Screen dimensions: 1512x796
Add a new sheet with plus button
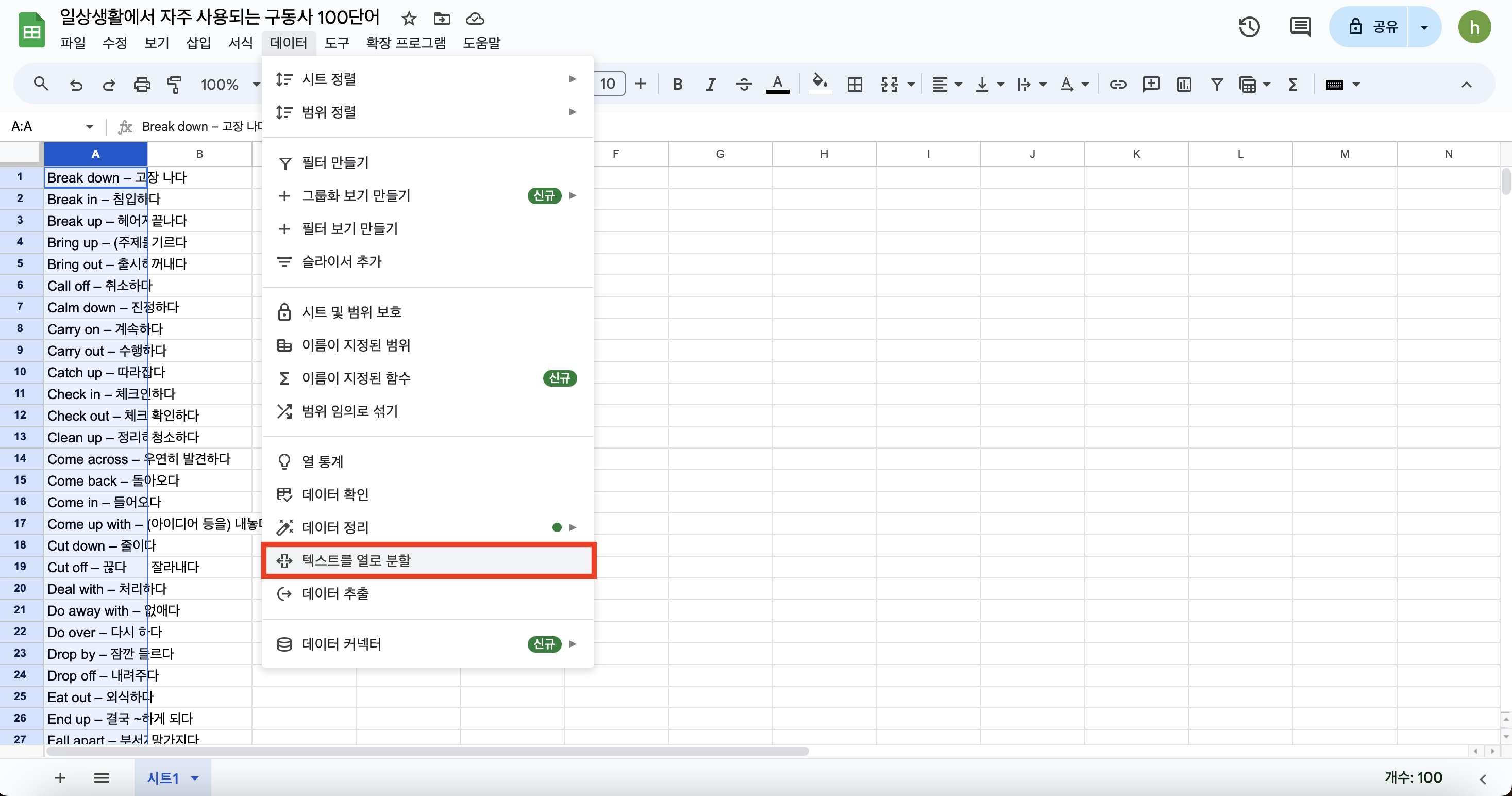[60, 778]
